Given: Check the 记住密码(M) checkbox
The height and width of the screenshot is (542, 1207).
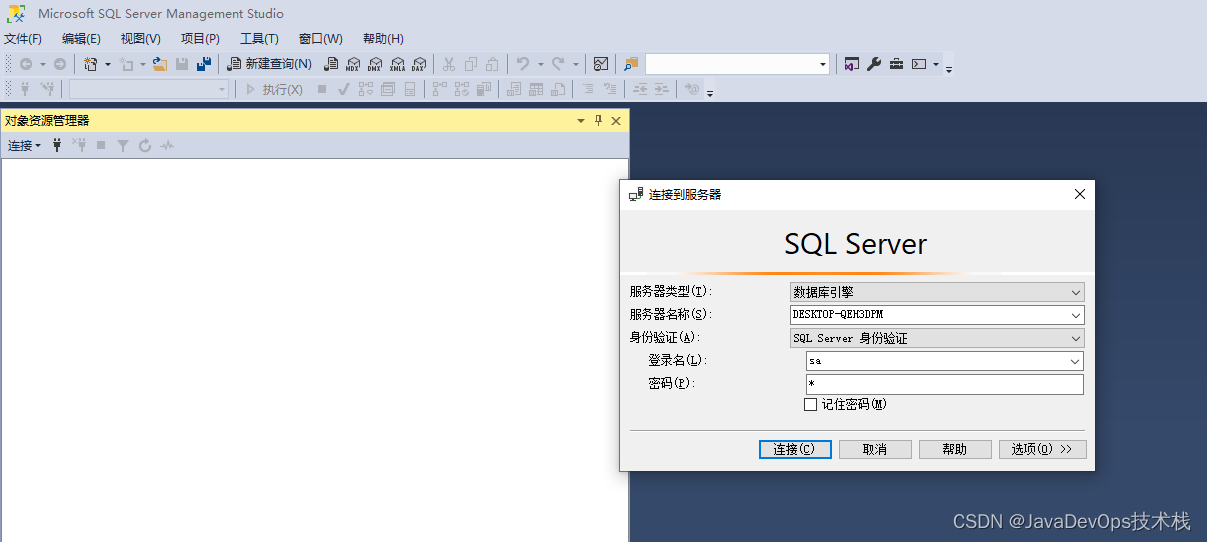Looking at the screenshot, I should click(811, 405).
